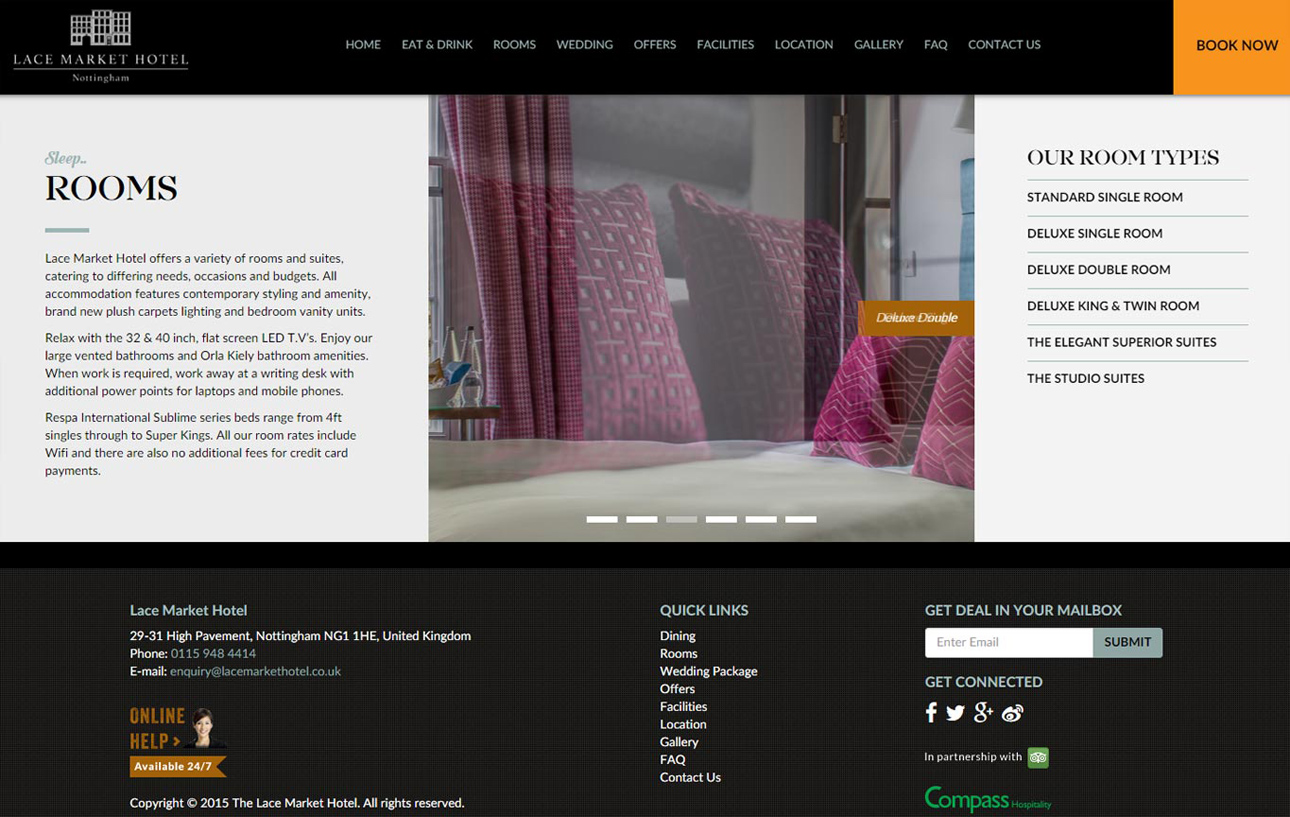Open the Facebook social icon
Screen dimensions: 1290x817
931,712
